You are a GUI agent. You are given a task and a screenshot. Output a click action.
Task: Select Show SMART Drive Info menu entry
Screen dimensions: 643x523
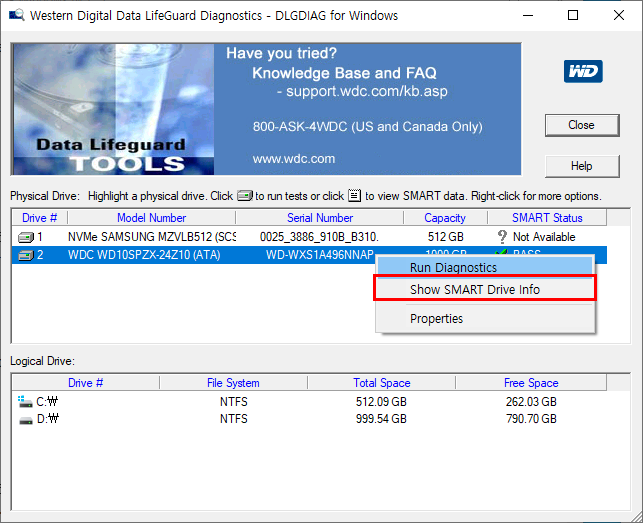click(485, 289)
